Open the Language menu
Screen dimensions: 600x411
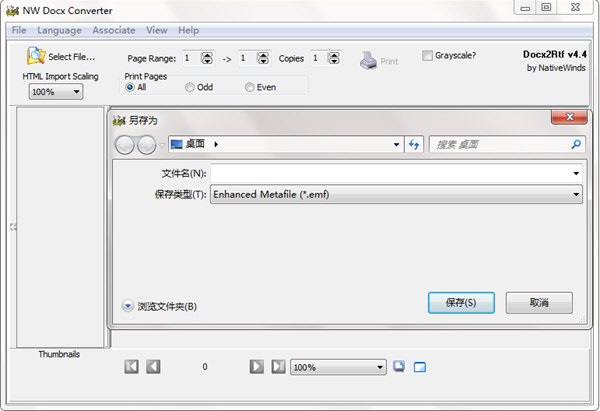click(x=59, y=30)
